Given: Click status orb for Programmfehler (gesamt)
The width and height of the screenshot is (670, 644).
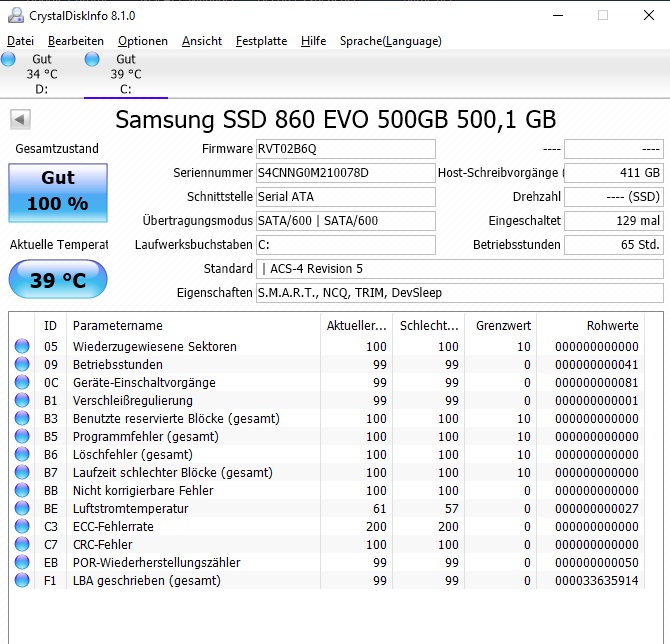Looking at the screenshot, I should (x=22, y=436).
